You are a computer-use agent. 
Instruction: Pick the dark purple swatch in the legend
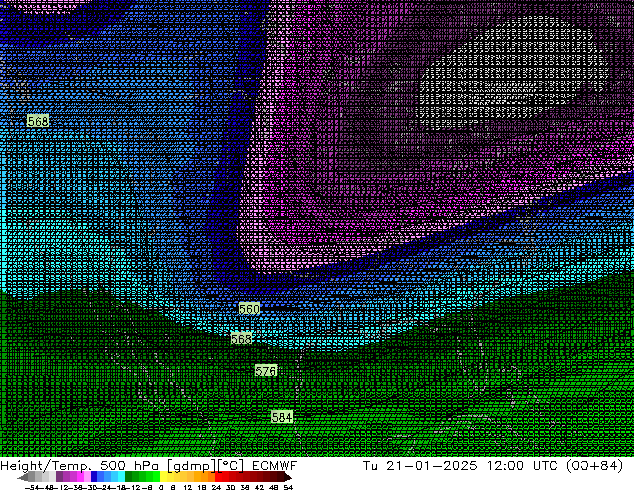pos(59,476)
